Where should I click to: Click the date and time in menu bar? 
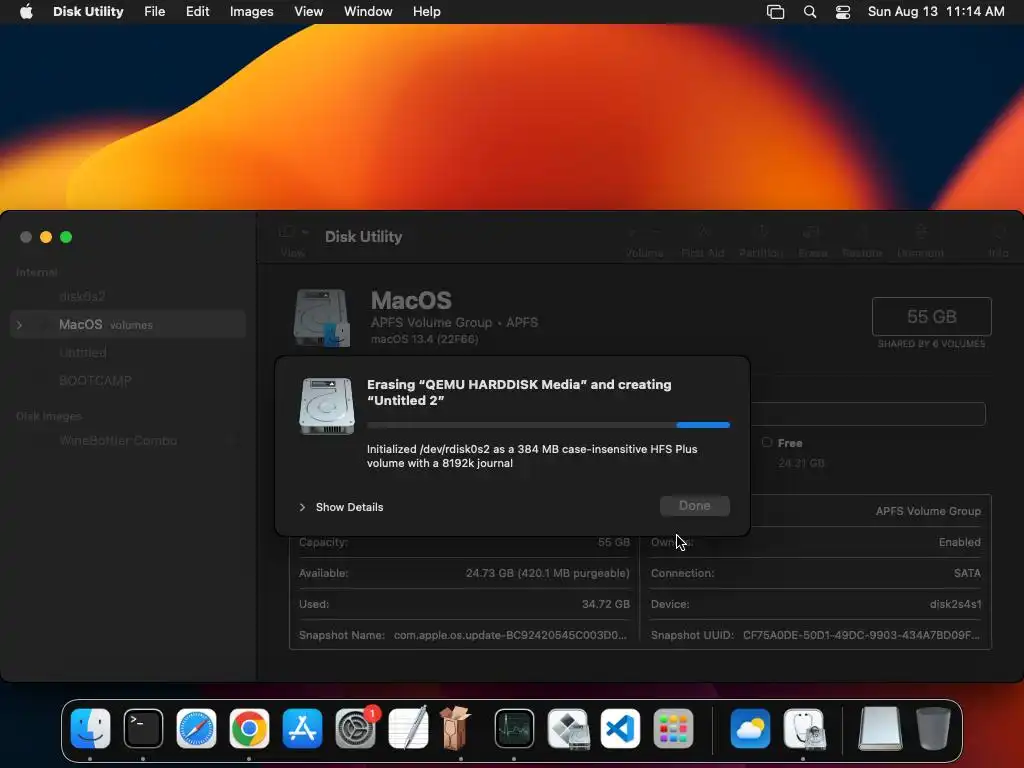(936, 12)
